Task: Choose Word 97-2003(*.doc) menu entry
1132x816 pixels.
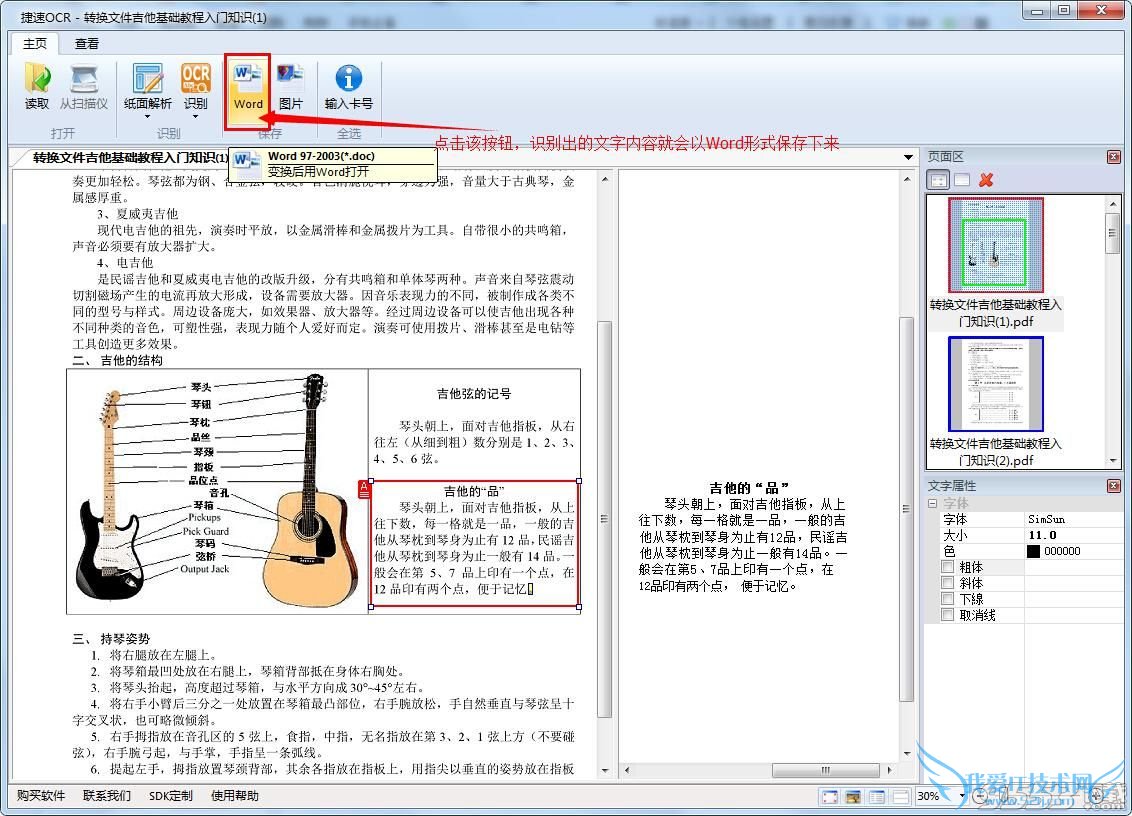Action: pyautogui.click(x=321, y=156)
